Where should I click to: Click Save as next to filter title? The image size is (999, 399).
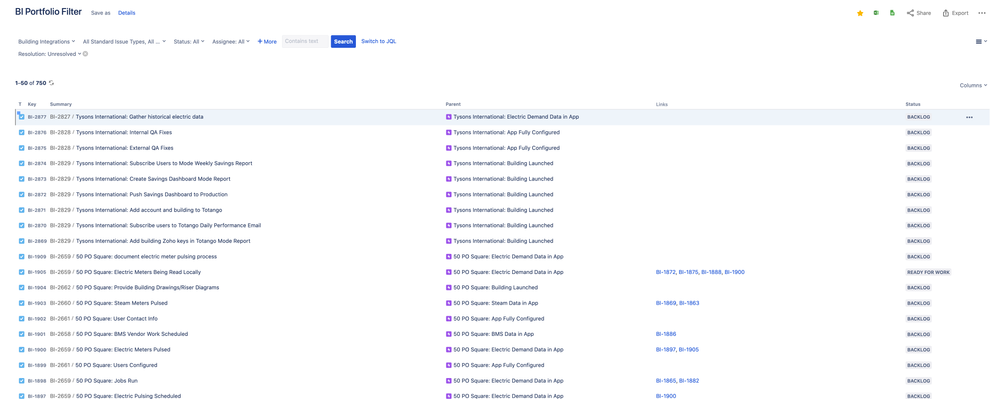click(x=101, y=13)
